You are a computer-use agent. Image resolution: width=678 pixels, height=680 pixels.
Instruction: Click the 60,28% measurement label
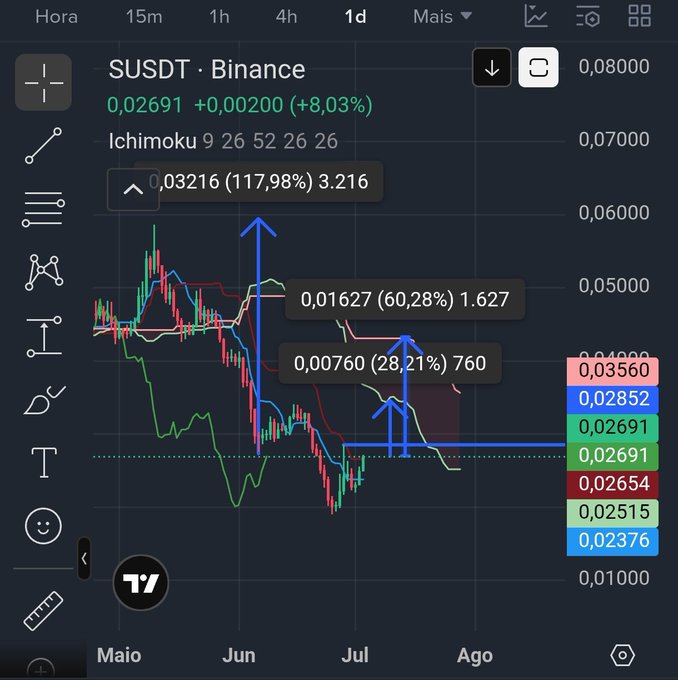(x=405, y=300)
